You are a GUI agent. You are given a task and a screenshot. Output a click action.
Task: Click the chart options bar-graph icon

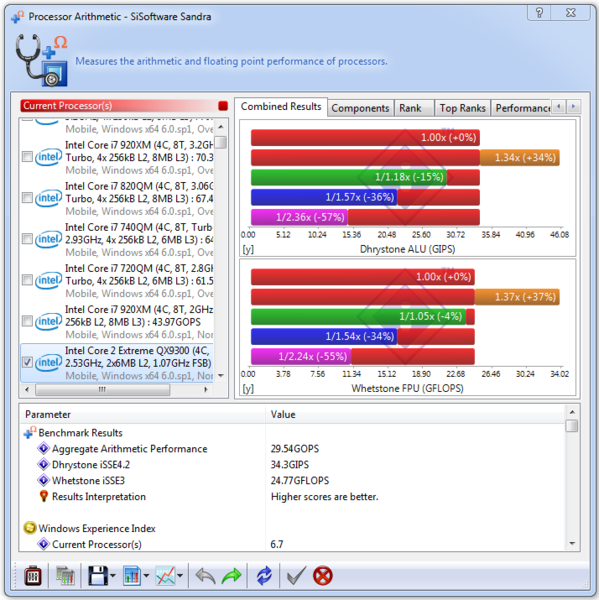131,576
